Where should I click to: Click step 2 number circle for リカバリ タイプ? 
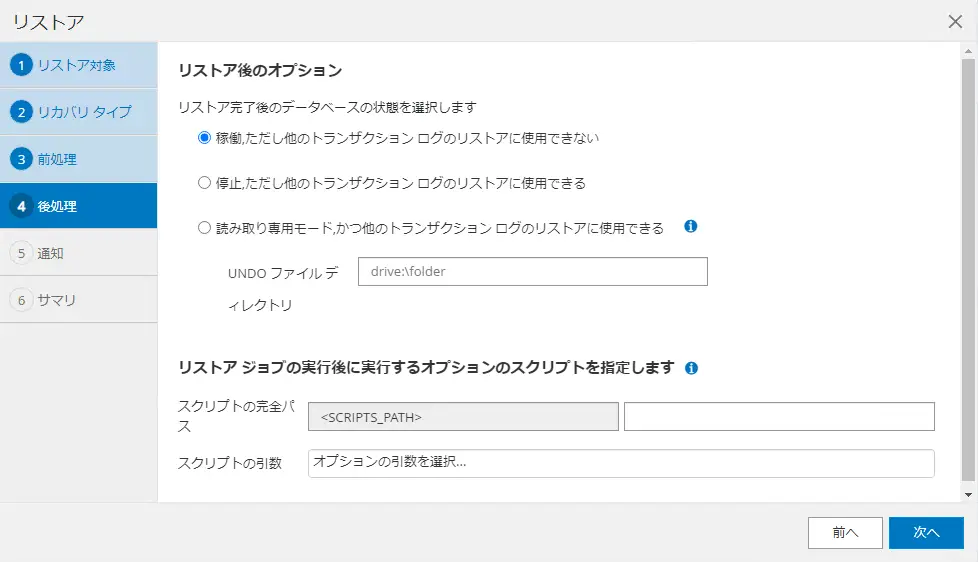pos(21,112)
